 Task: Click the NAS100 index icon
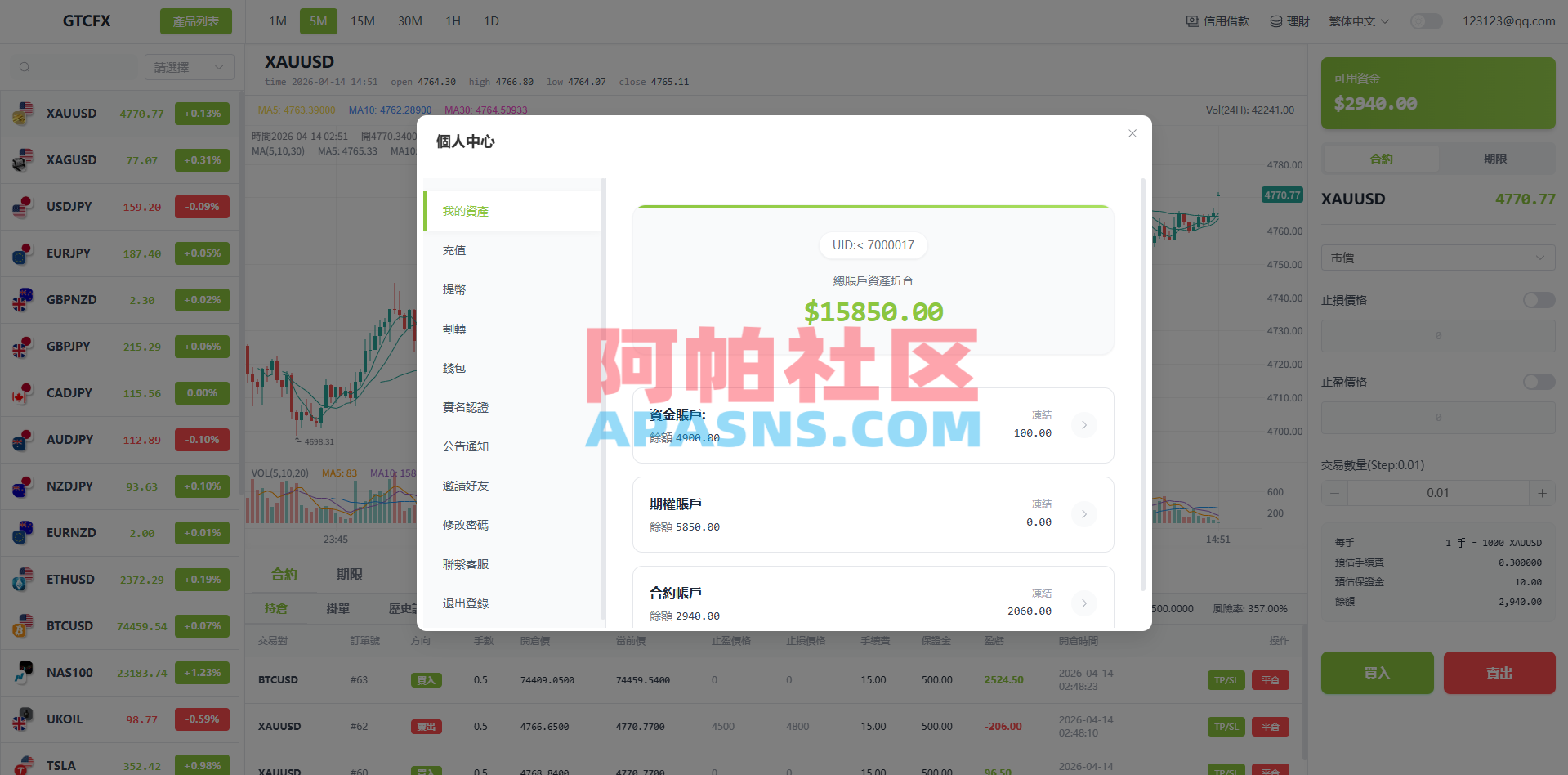(23, 673)
